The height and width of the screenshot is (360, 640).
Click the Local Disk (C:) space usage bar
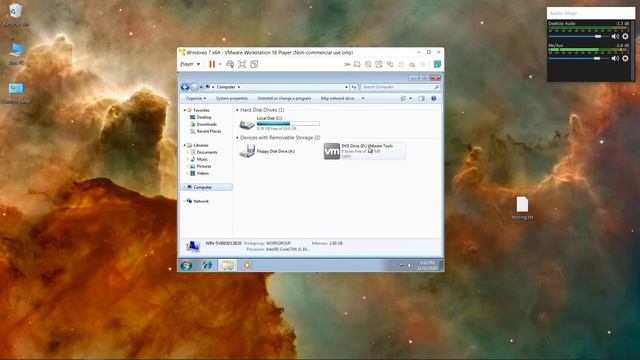(x=288, y=123)
